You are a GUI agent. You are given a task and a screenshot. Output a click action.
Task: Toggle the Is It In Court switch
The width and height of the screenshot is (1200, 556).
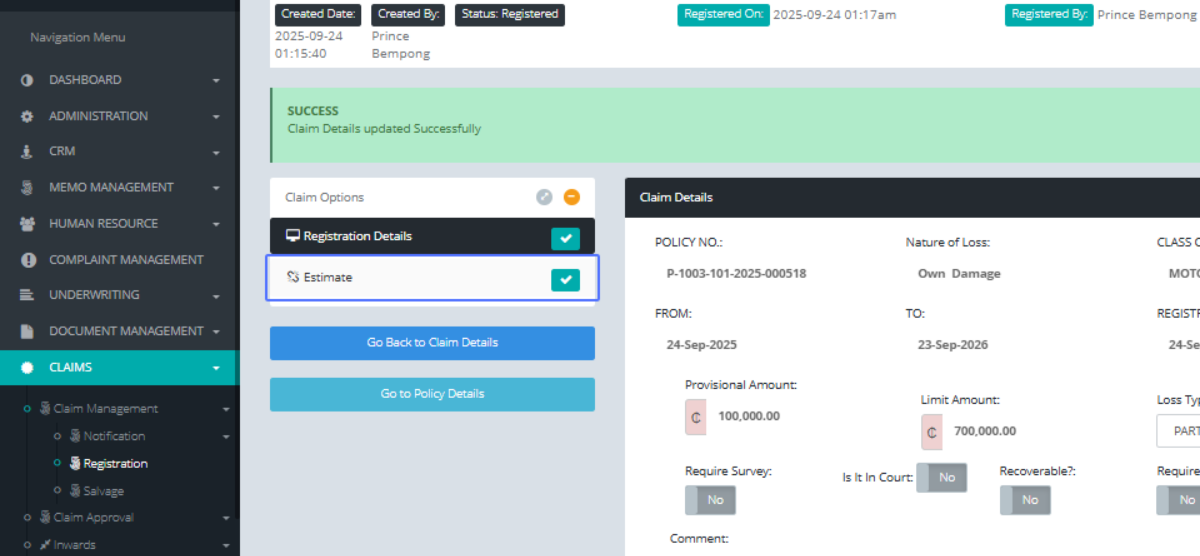(941, 478)
